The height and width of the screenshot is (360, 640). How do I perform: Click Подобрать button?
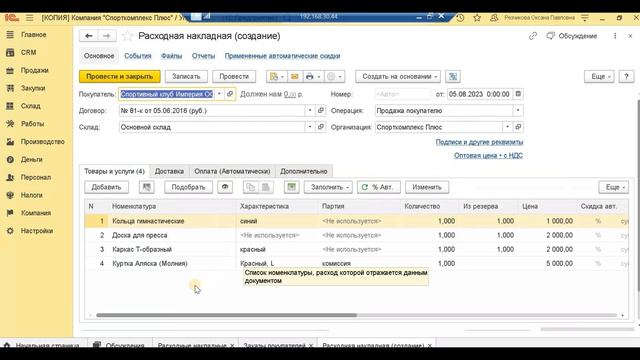[x=188, y=187]
